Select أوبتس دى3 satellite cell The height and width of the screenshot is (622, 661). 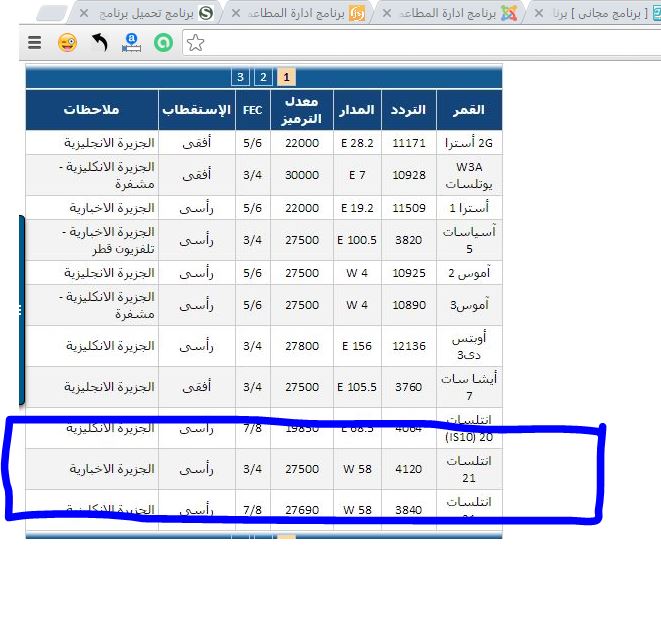tap(469, 346)
